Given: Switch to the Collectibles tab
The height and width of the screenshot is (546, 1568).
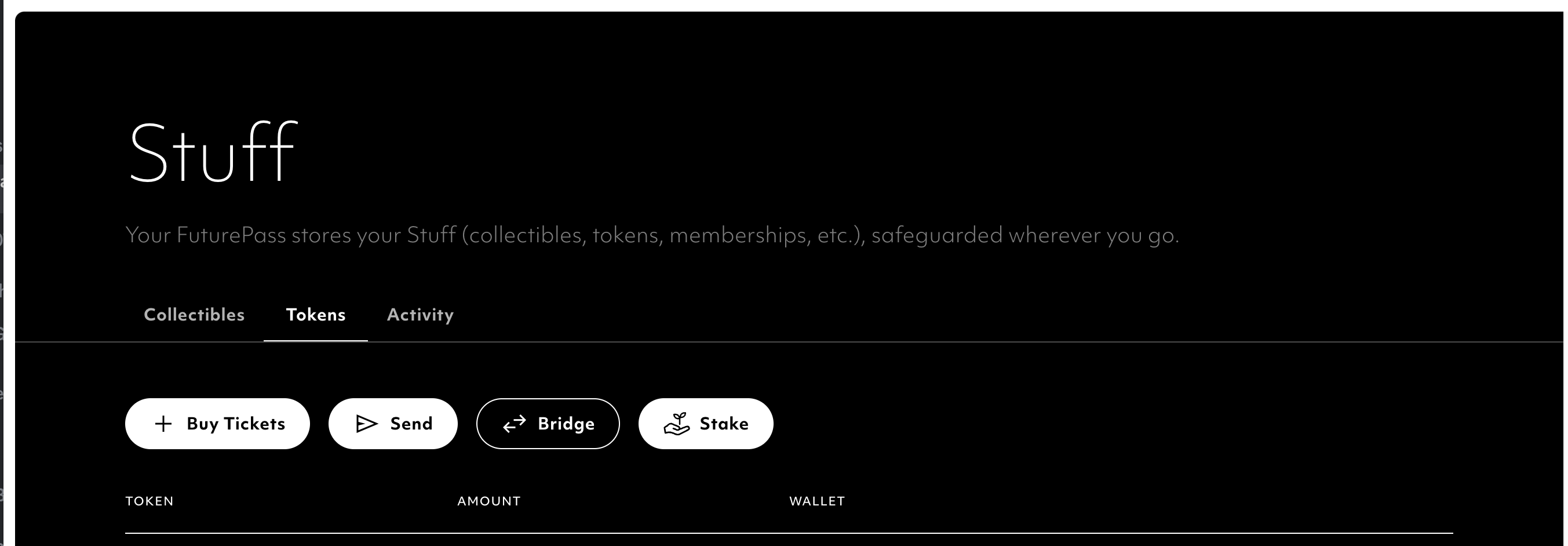Looking at the screenshot, I should [x=194, y=315].
